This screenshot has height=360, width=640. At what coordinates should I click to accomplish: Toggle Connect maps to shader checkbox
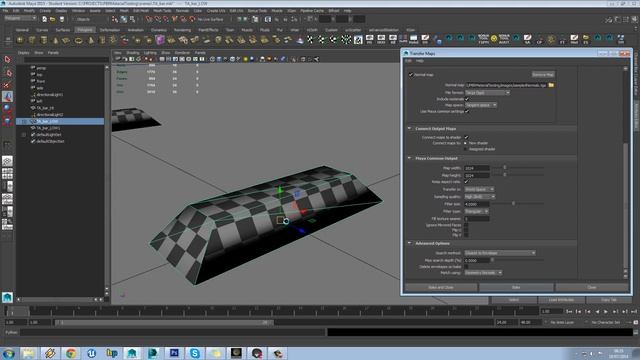467,137
